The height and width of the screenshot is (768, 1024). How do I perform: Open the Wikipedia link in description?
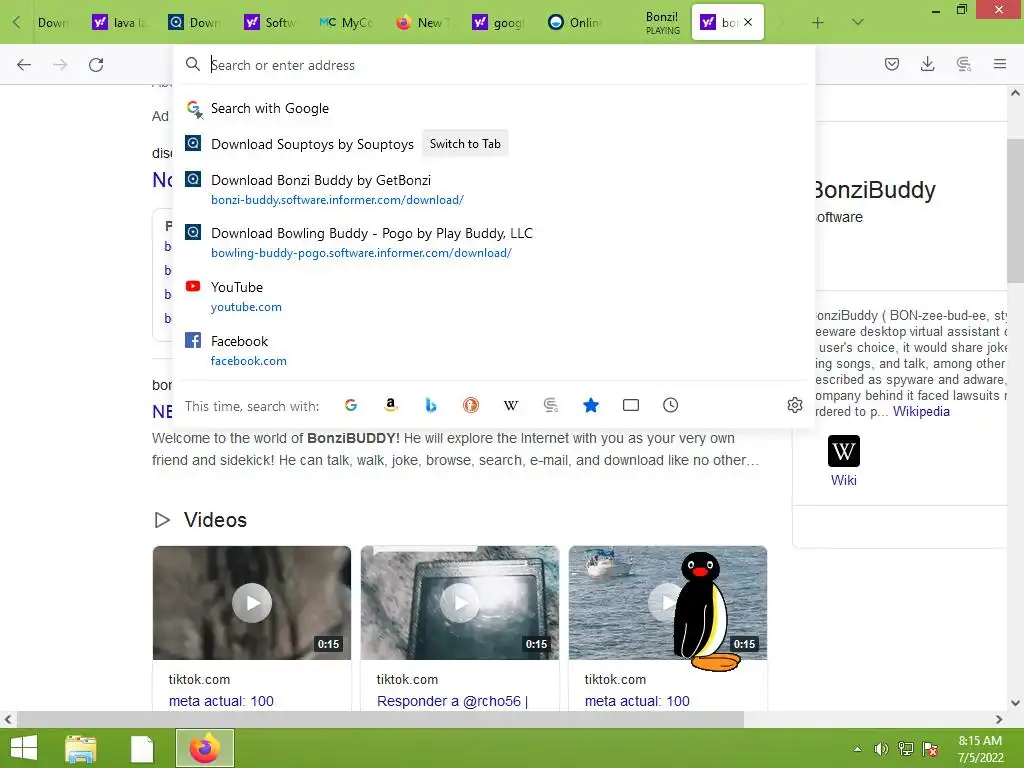[921, 411]
